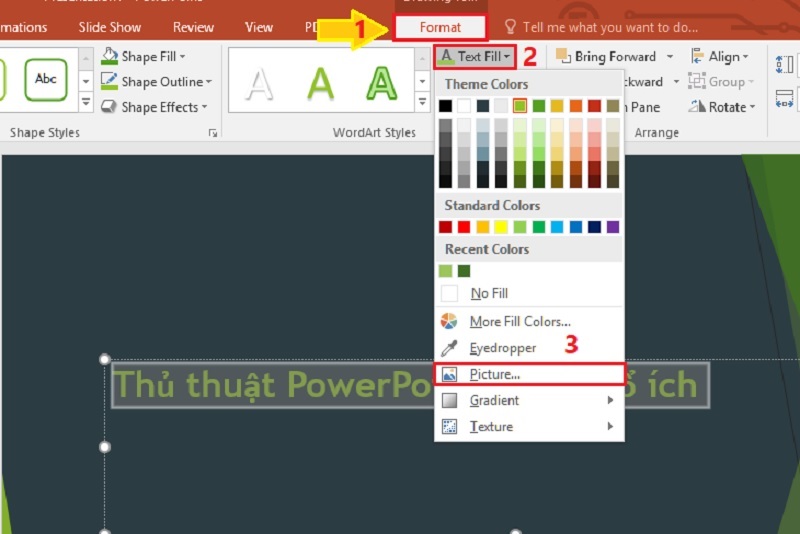Choose the standard yellow color swatch
The height and width of the screenshot is (534, 800).
(501, 226)
